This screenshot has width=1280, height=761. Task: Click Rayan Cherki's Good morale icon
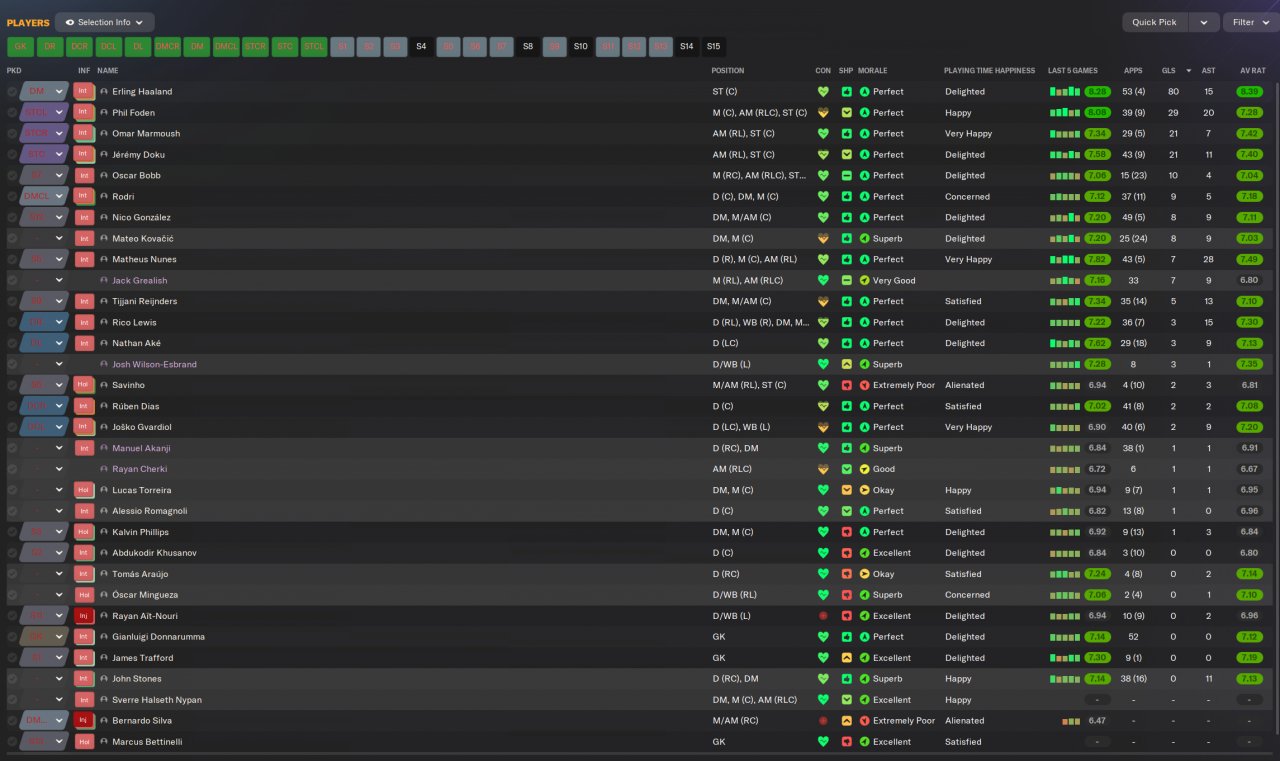(865, 469)
